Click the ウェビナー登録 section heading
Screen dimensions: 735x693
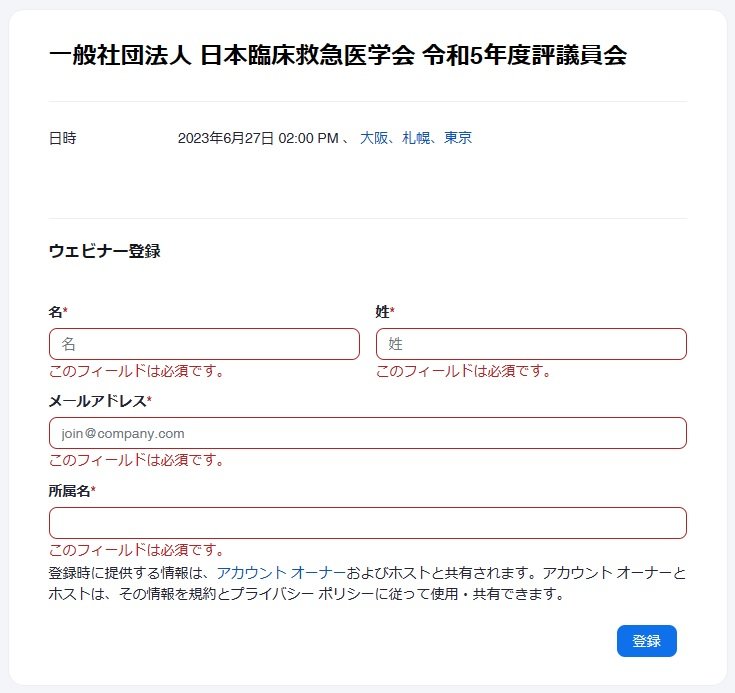pyautogui.click(x=105, y=251)
